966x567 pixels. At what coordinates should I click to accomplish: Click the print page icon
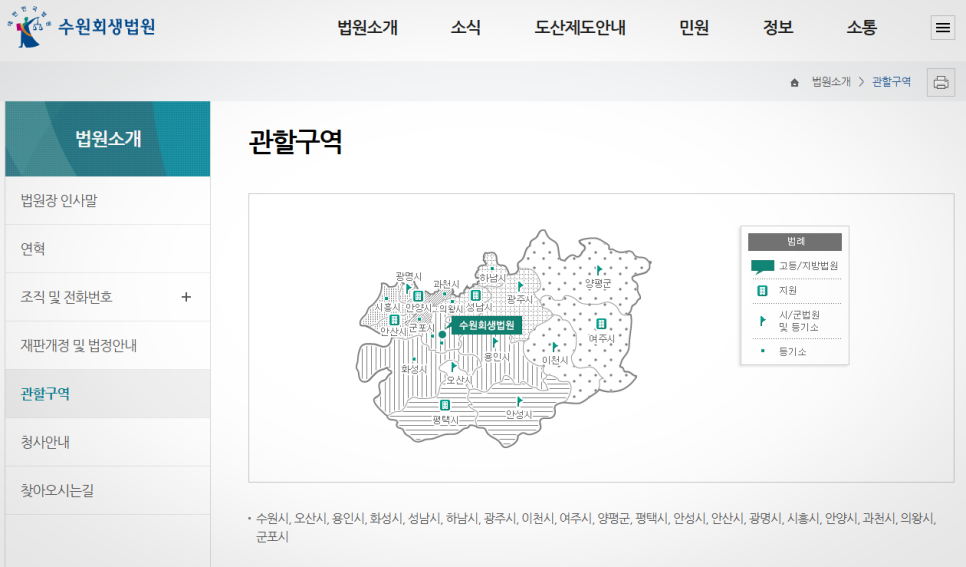coord(940,82)
